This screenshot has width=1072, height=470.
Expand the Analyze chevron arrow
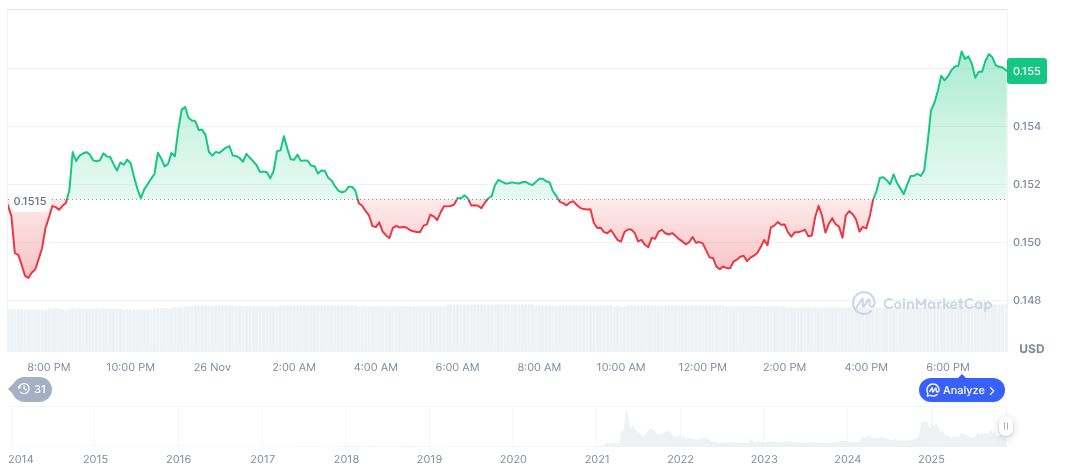992,391
